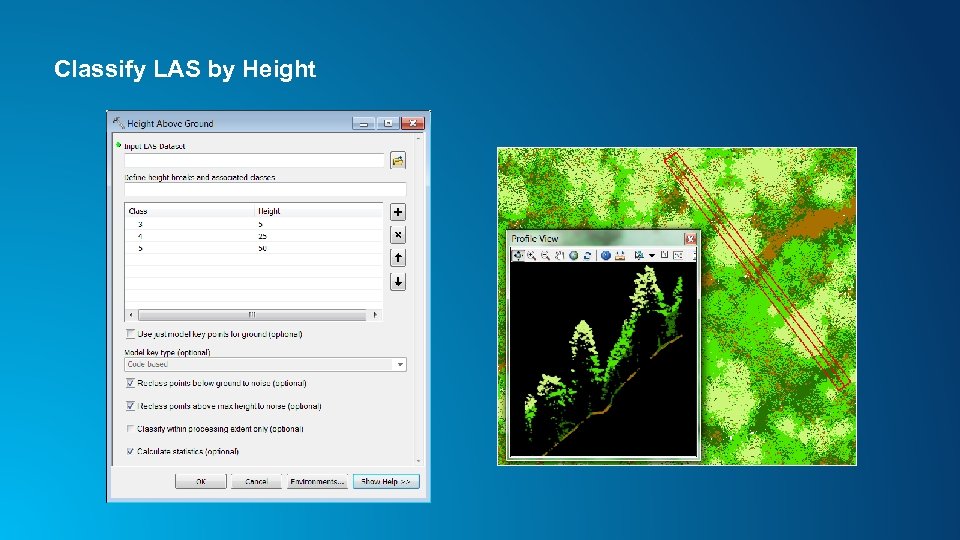960x540 pixels.
Task: Click the tool icon in the Height Above Ground title bar
Action: (x=118, y=122)
